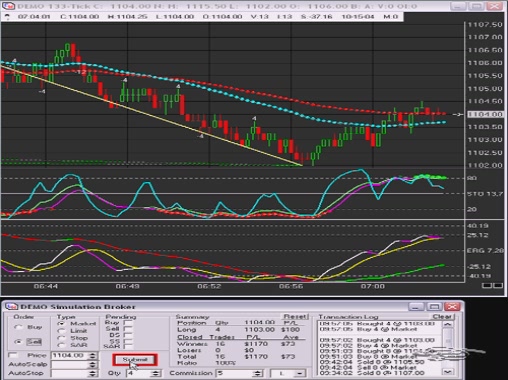The width and height of the screenshot is (508, 380).
Task: Click the C:1104.00 value in chart info bar
Action: (80, 17)
